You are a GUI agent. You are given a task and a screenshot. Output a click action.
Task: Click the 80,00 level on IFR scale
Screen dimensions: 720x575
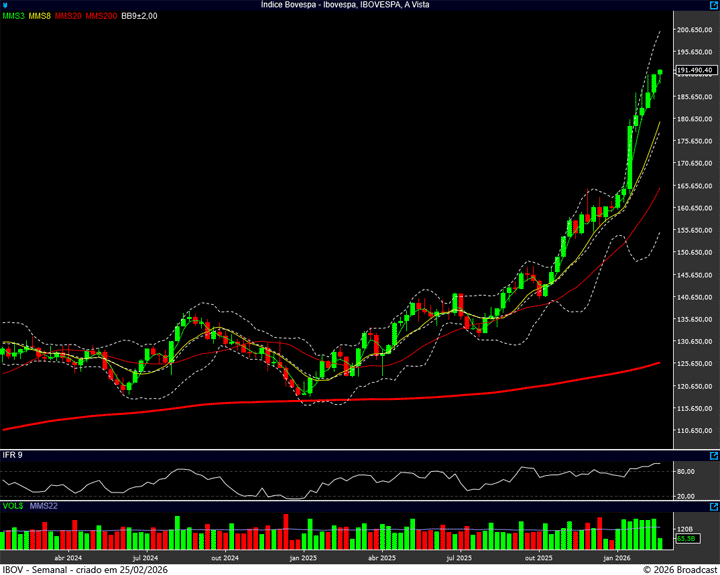685,471
